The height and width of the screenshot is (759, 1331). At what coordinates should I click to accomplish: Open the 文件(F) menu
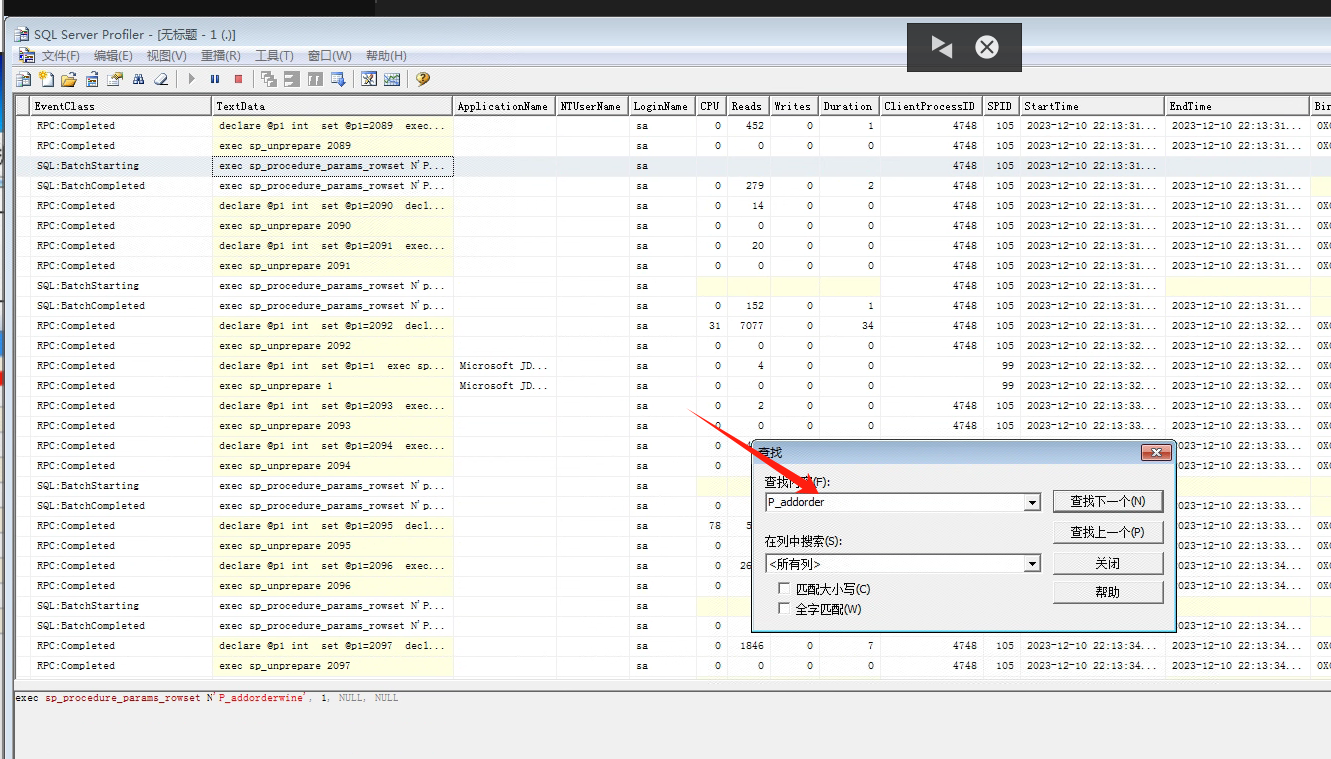[x=61, y=56]
